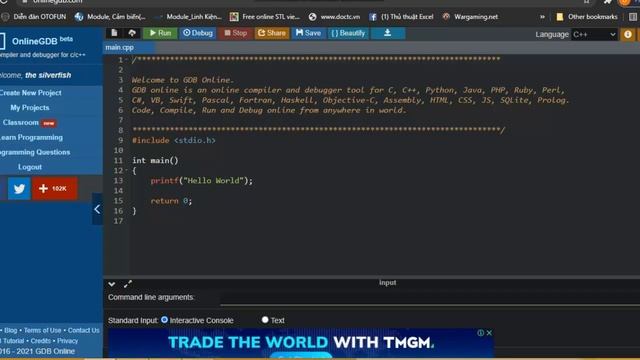Open Thủ thuật Excel Facebook bookmark
640x360 pixels.
pos(401,17)
